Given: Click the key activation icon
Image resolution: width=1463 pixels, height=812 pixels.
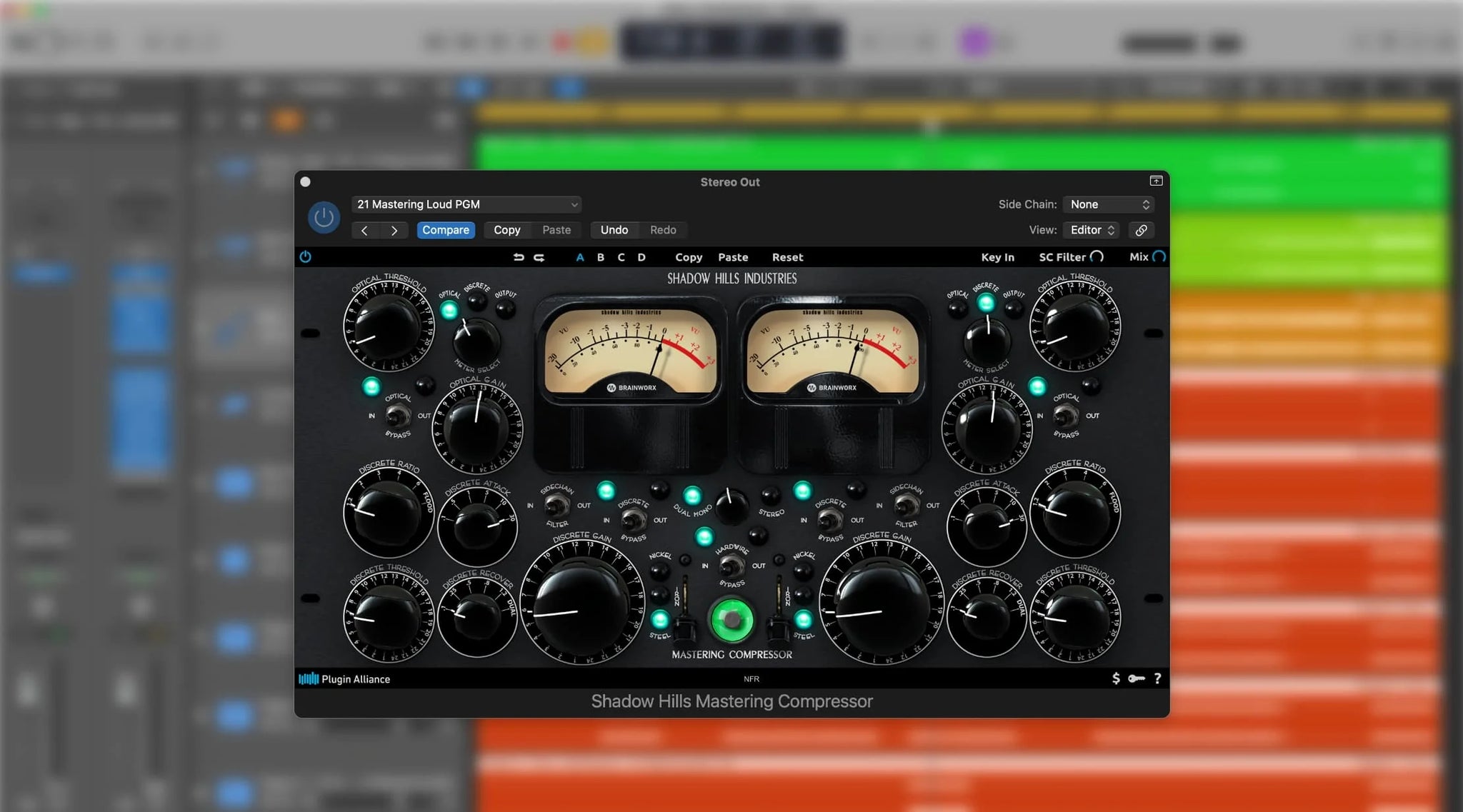Looking at the screenshot, I should pos(1137,678).
